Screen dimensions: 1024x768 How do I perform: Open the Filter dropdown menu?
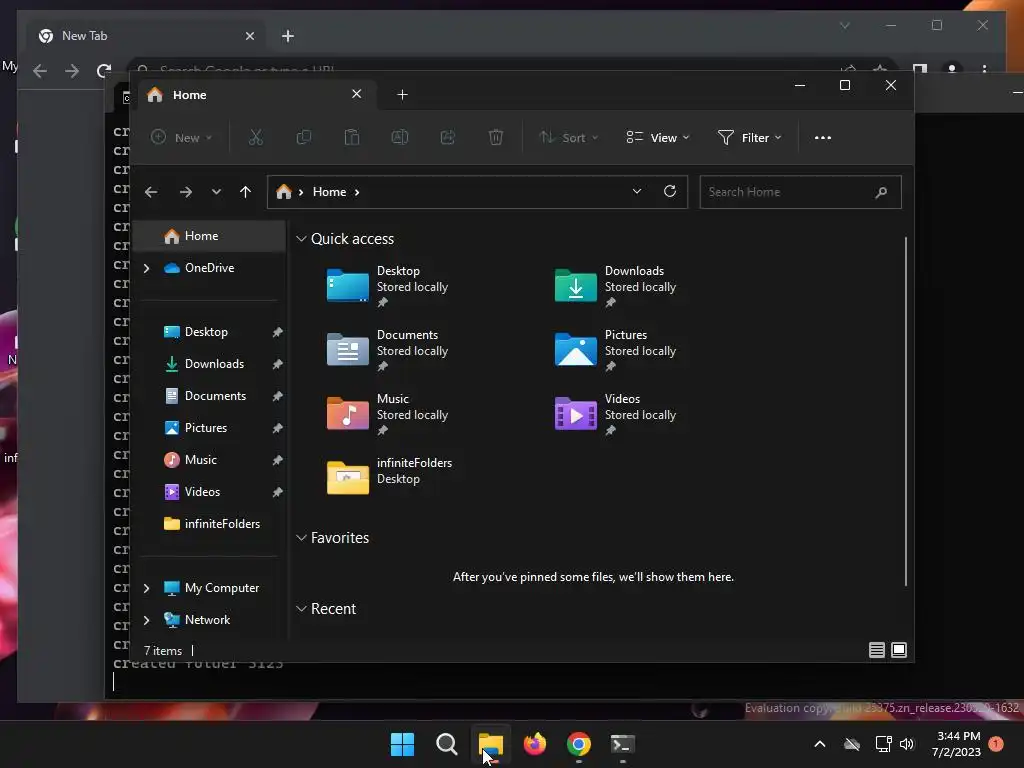pos(749,138)
